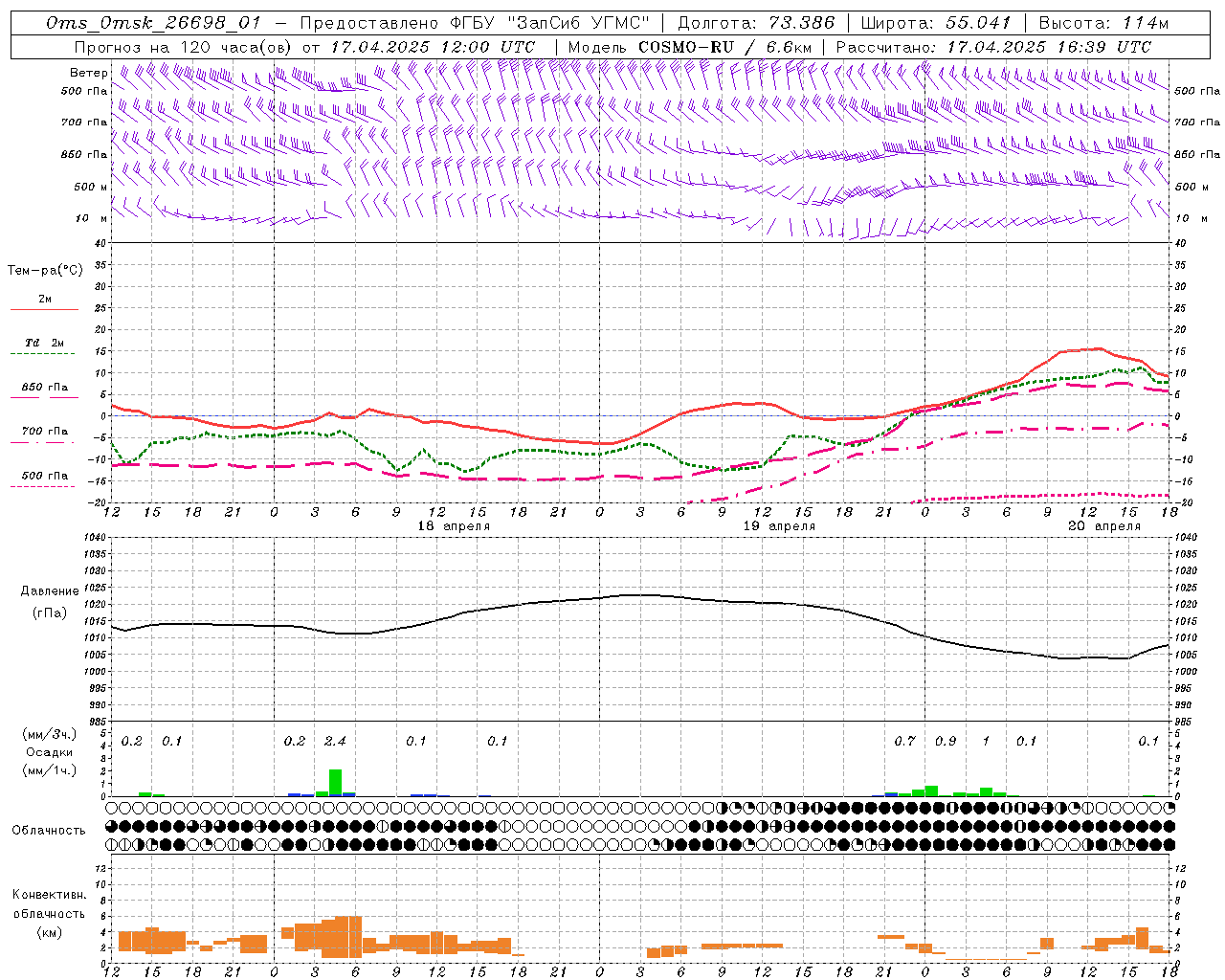This screenshot has width=1225, height=980.
Task: Click the Осадки precipitation label
Action: coord(49,752)
